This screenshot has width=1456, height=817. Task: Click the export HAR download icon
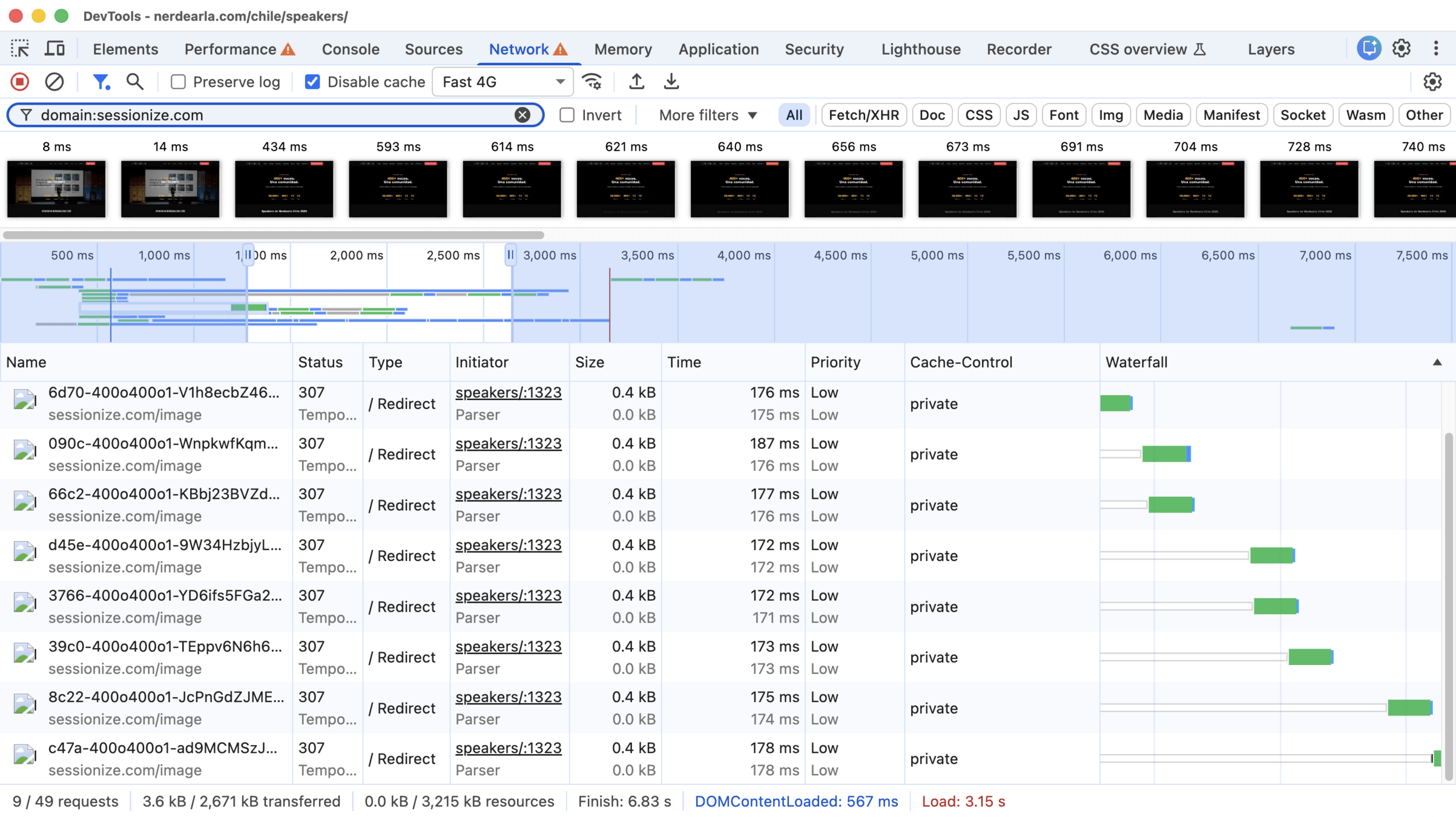point(671,82)
